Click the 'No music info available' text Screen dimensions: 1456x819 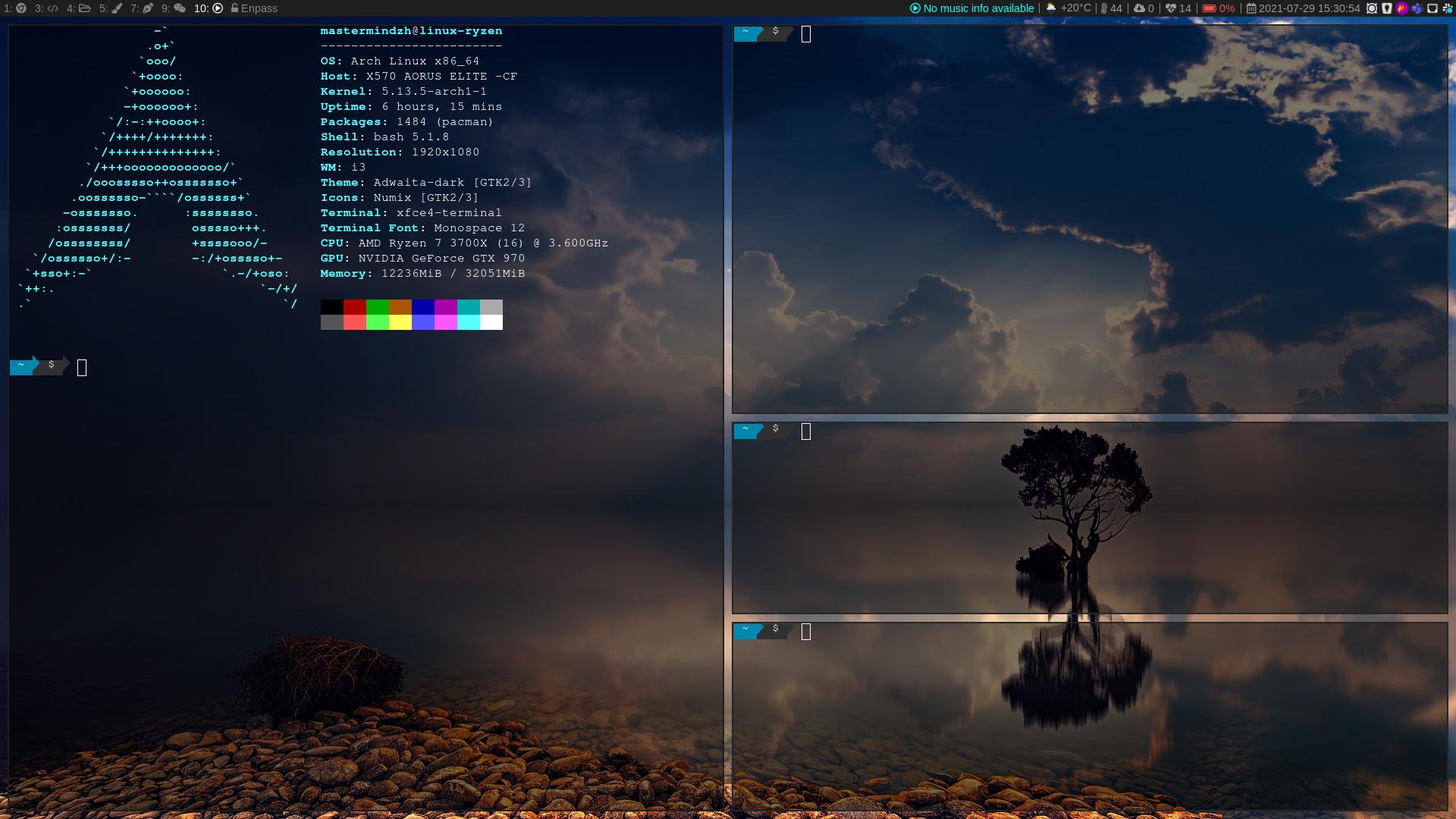[978, 8]
